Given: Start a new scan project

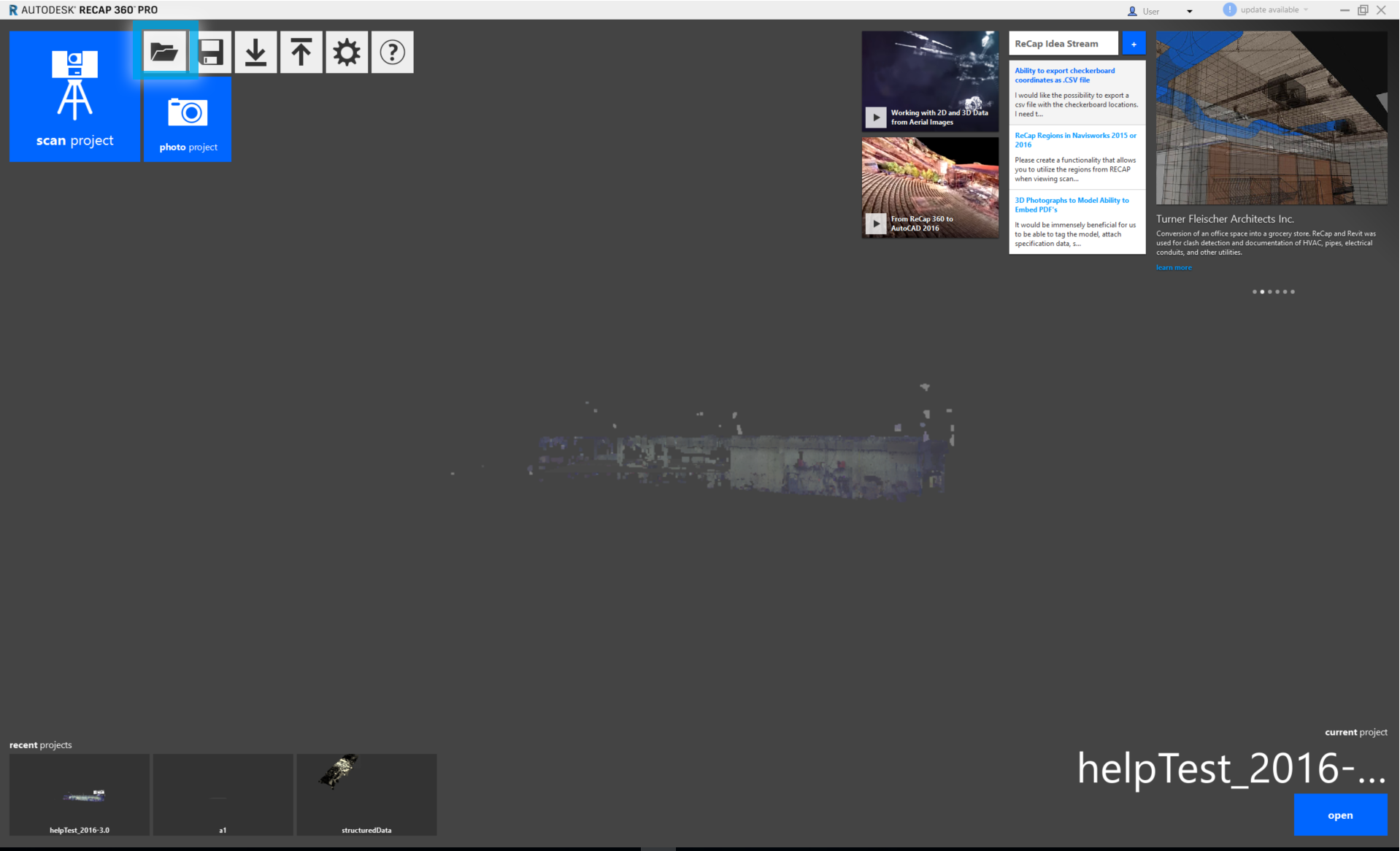Looking at the screenshot, I should 74,96.
